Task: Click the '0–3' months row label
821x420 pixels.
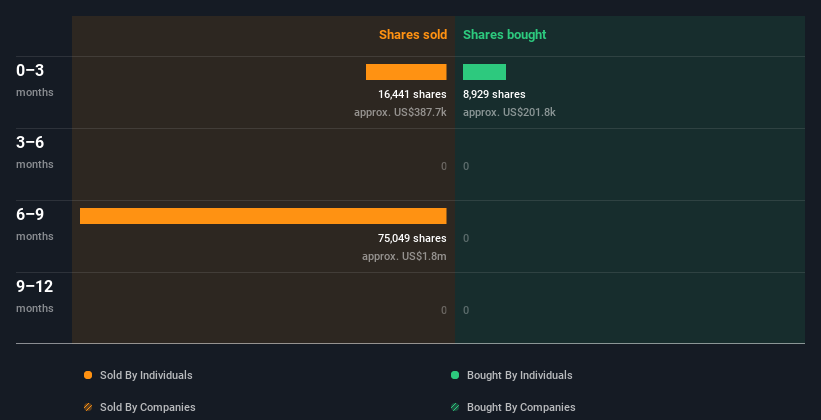Action: point(30,70)
